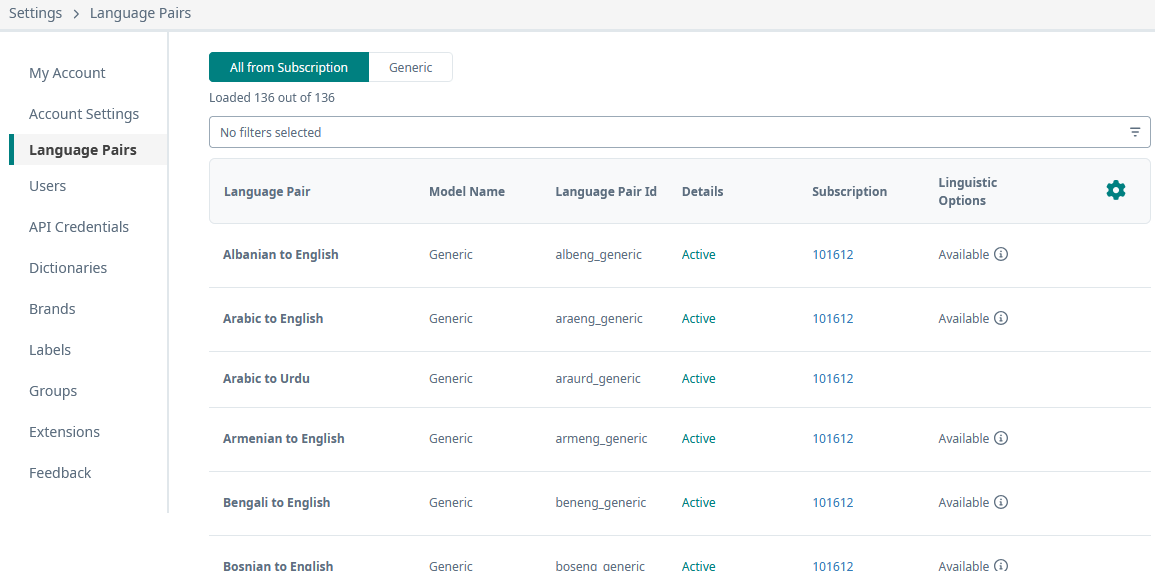
Task: Open subscription 101612 for Armenian to English
Action: coord(832,438)
